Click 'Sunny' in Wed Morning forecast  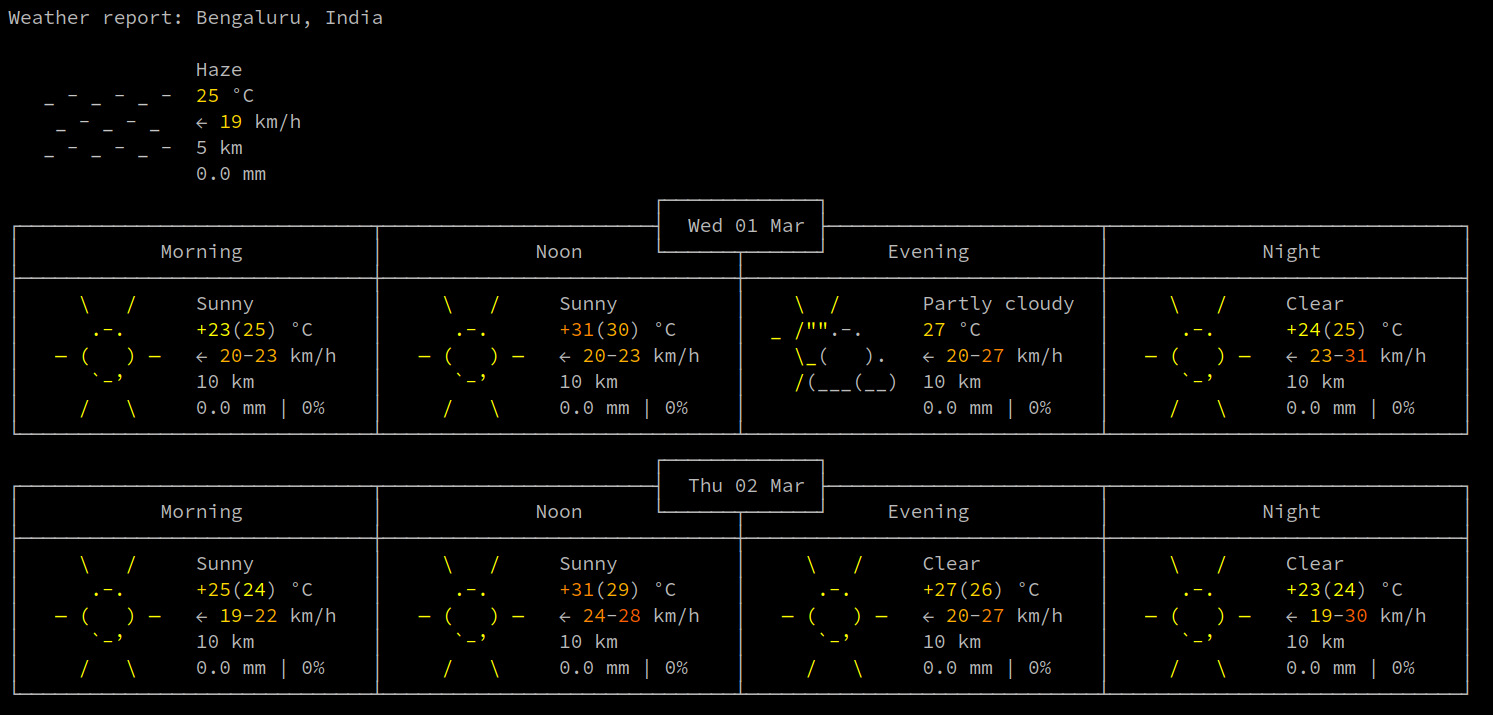225,304
